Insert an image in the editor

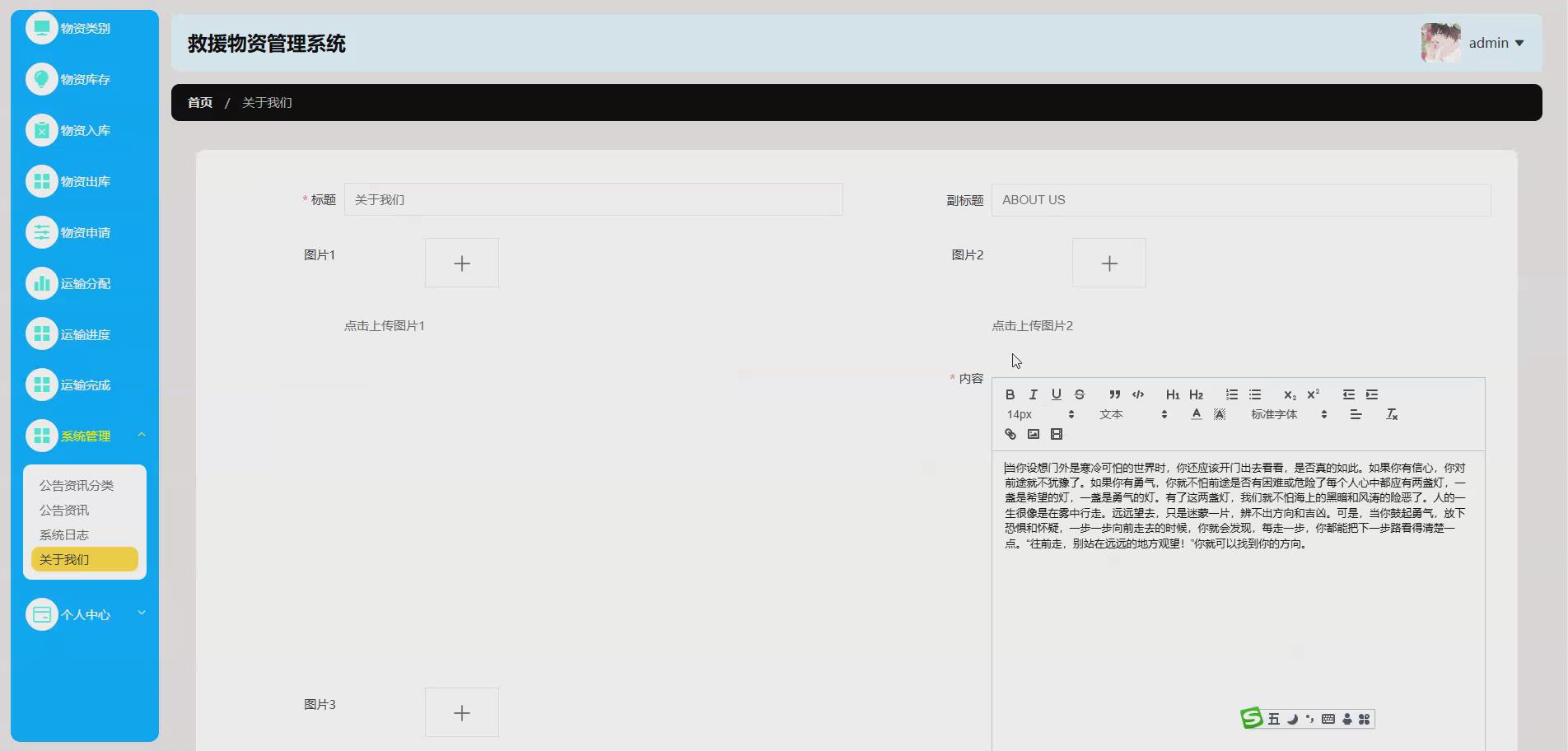1034,434
